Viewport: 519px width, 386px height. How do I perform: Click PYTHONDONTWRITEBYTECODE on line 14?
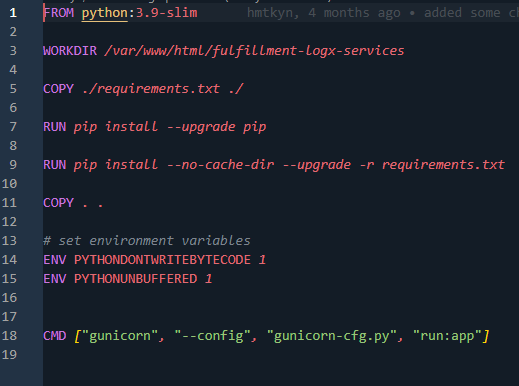162,260
